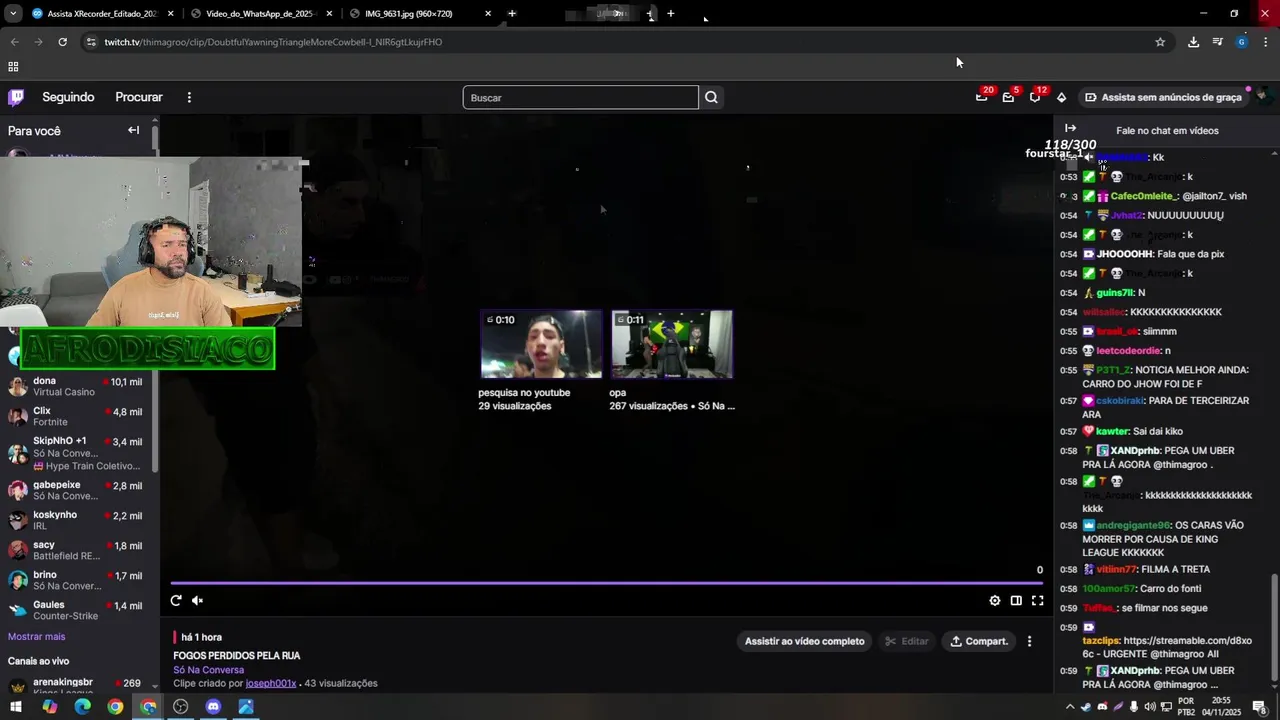
Task: Open joseph001x clip creator profile
Action: point(271,683)
